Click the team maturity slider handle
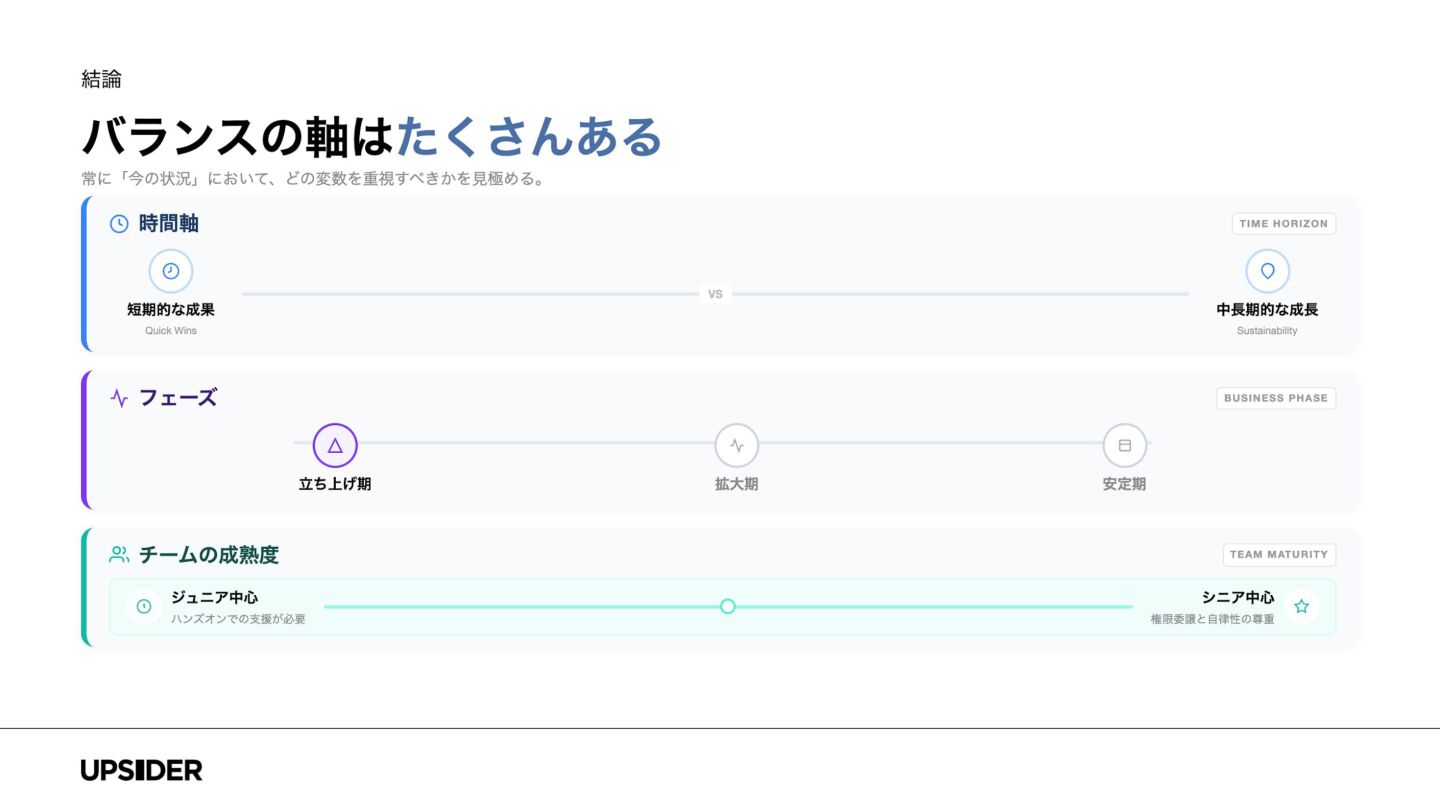Screen dimensions: 1440x810 tap(728, 606)
